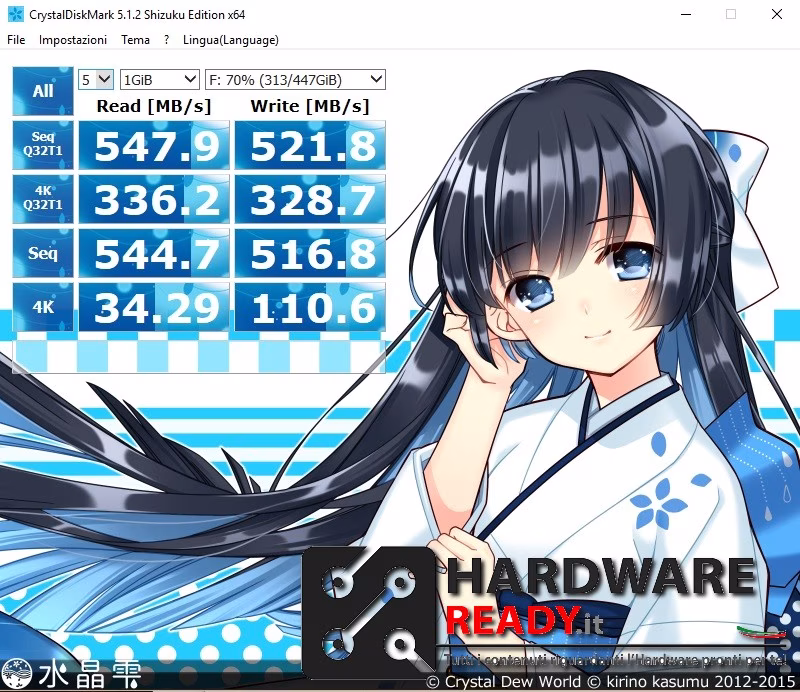Viewport: 800px width, 692px height.
Task: Click the Seq Q32T1 write value 521.8
Action: tap(310, 145)
